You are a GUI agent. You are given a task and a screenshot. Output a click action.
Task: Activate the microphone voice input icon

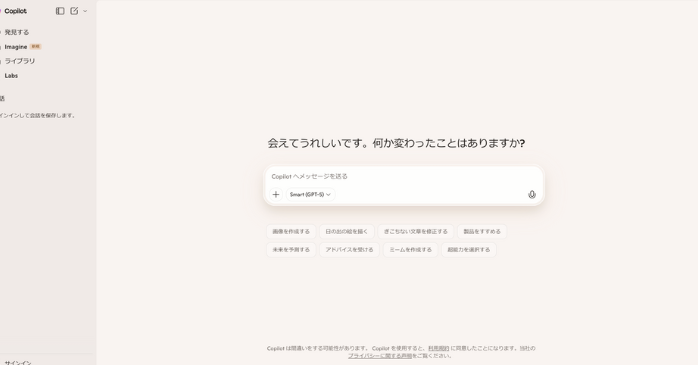tap(532, 195)
